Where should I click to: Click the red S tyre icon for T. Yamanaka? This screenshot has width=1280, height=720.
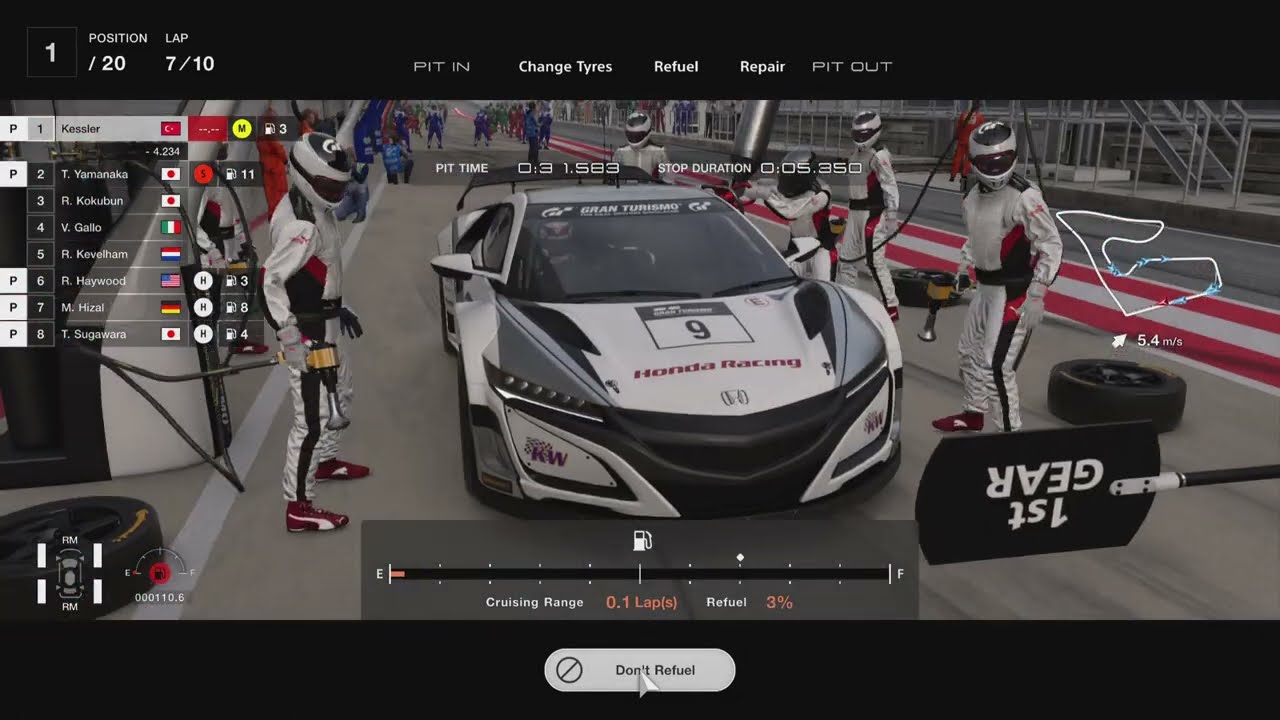point(203,174)
